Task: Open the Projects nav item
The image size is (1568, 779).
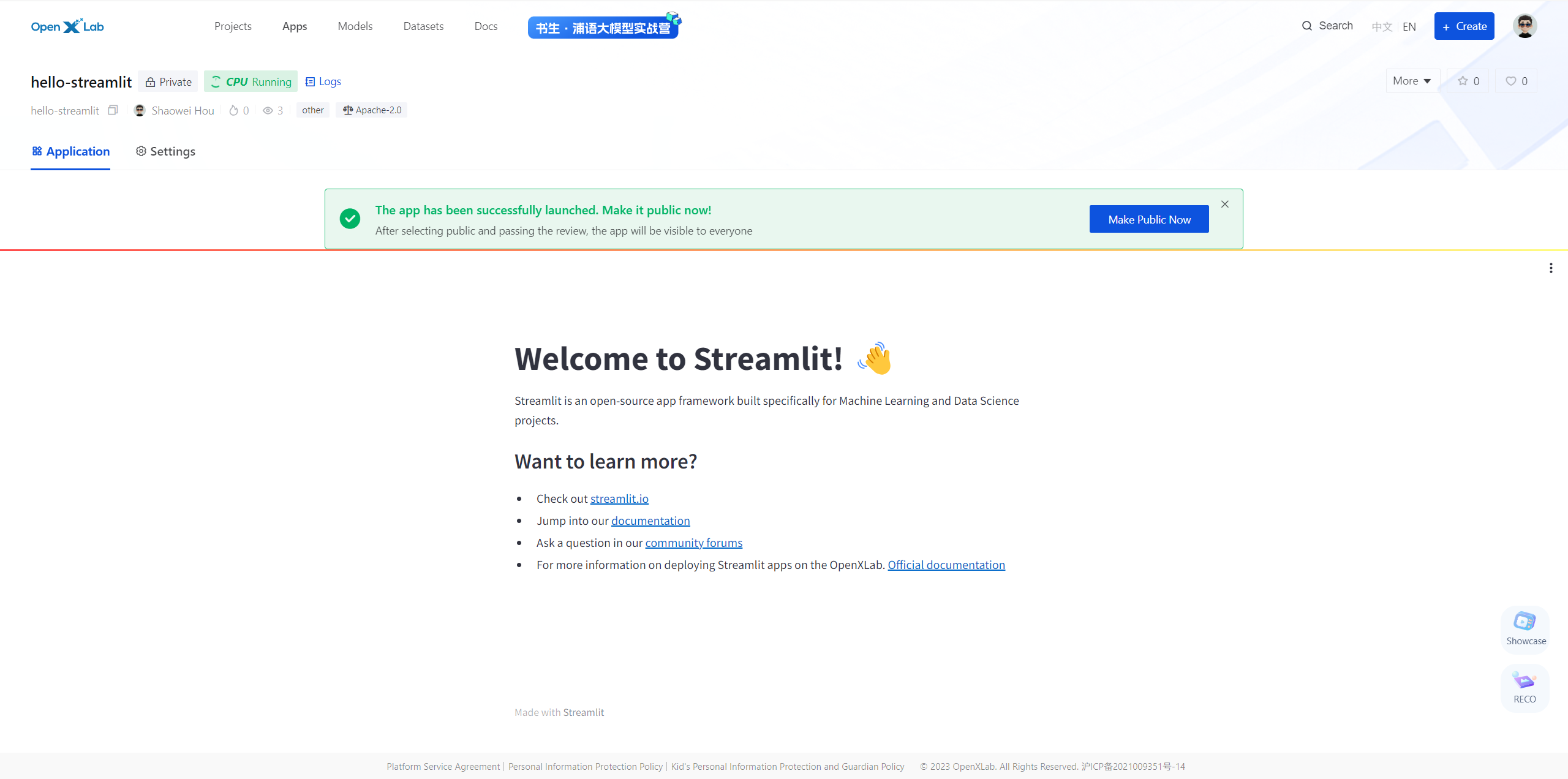Action: coord(233,26)
